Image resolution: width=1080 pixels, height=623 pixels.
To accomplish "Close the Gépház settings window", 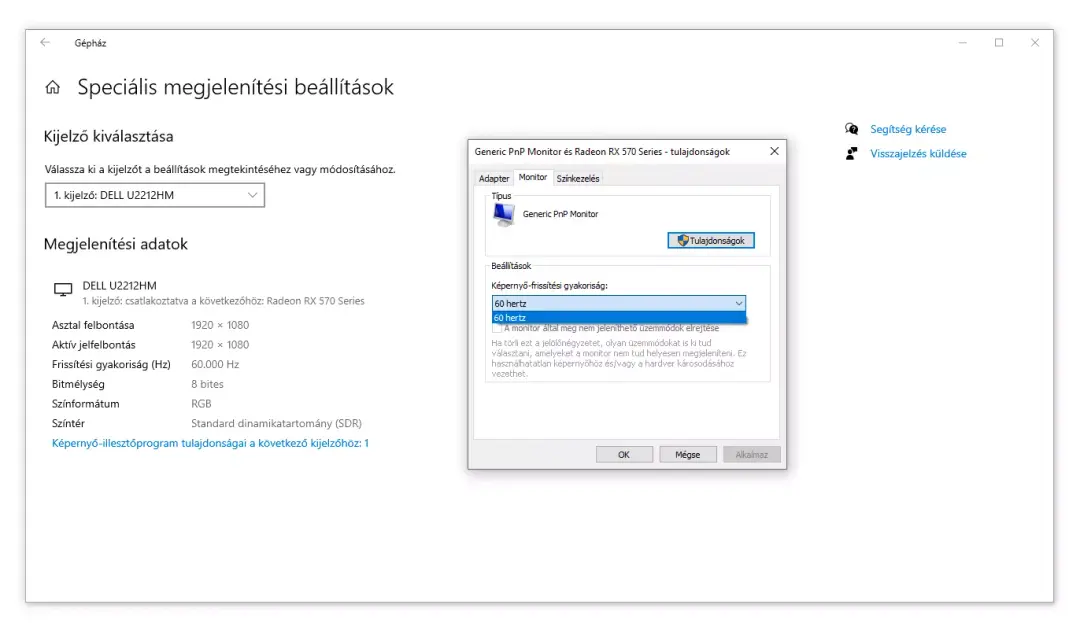I will pos(1035,43).
